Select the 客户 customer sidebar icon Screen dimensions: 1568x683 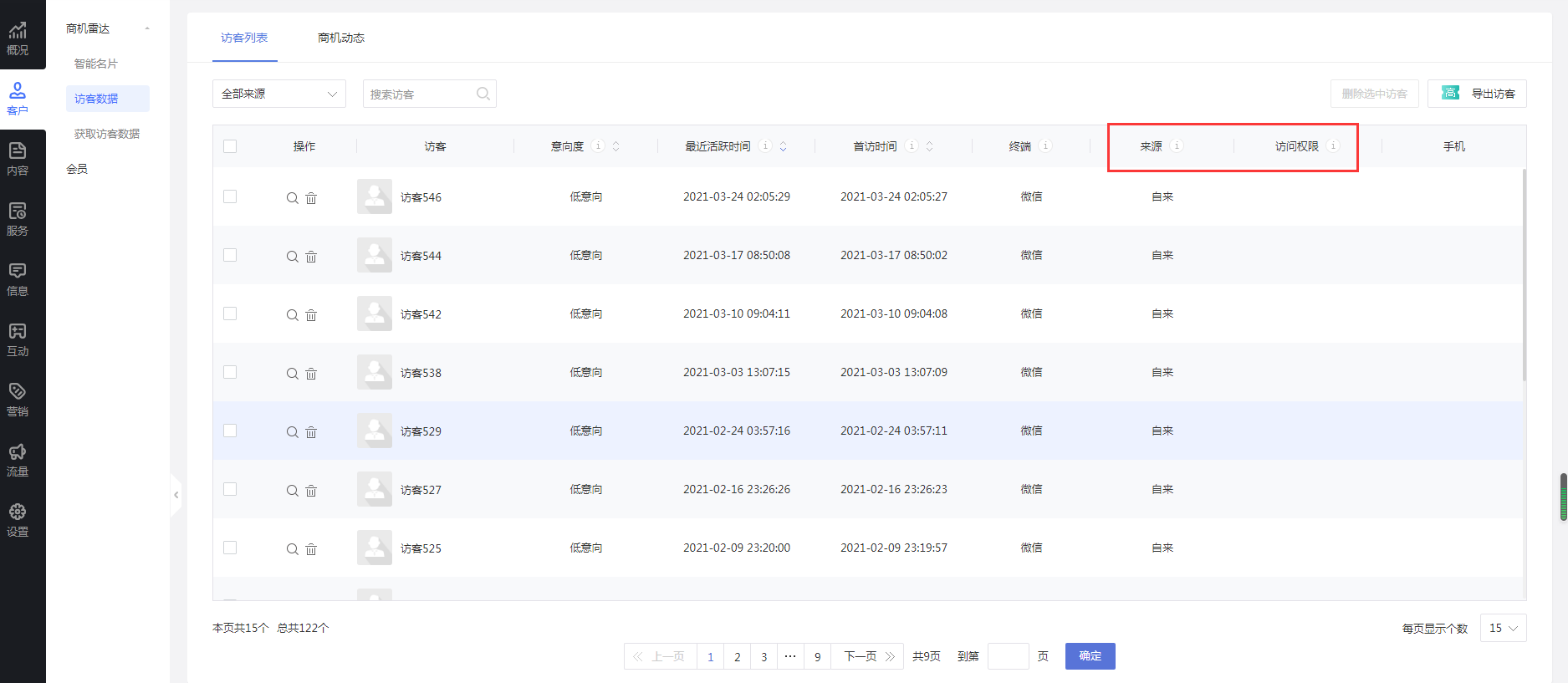tap(18, 99)
